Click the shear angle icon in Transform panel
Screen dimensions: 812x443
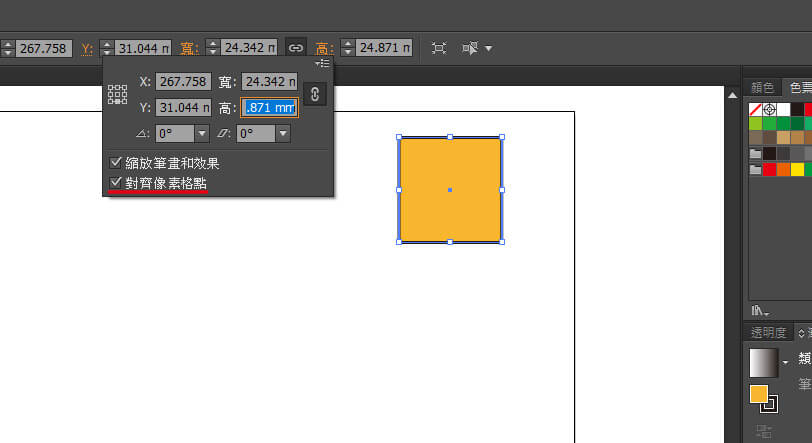[x=223, y=134]
